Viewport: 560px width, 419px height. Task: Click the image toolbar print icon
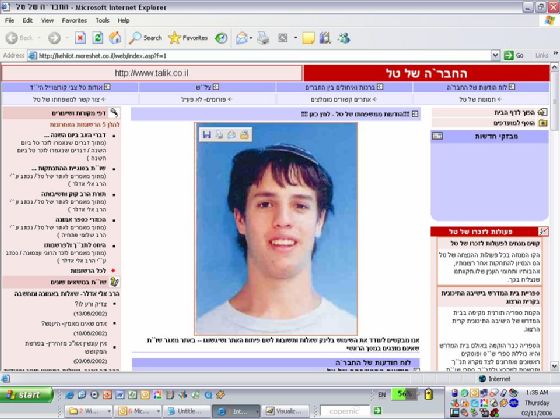click(219, 134)
